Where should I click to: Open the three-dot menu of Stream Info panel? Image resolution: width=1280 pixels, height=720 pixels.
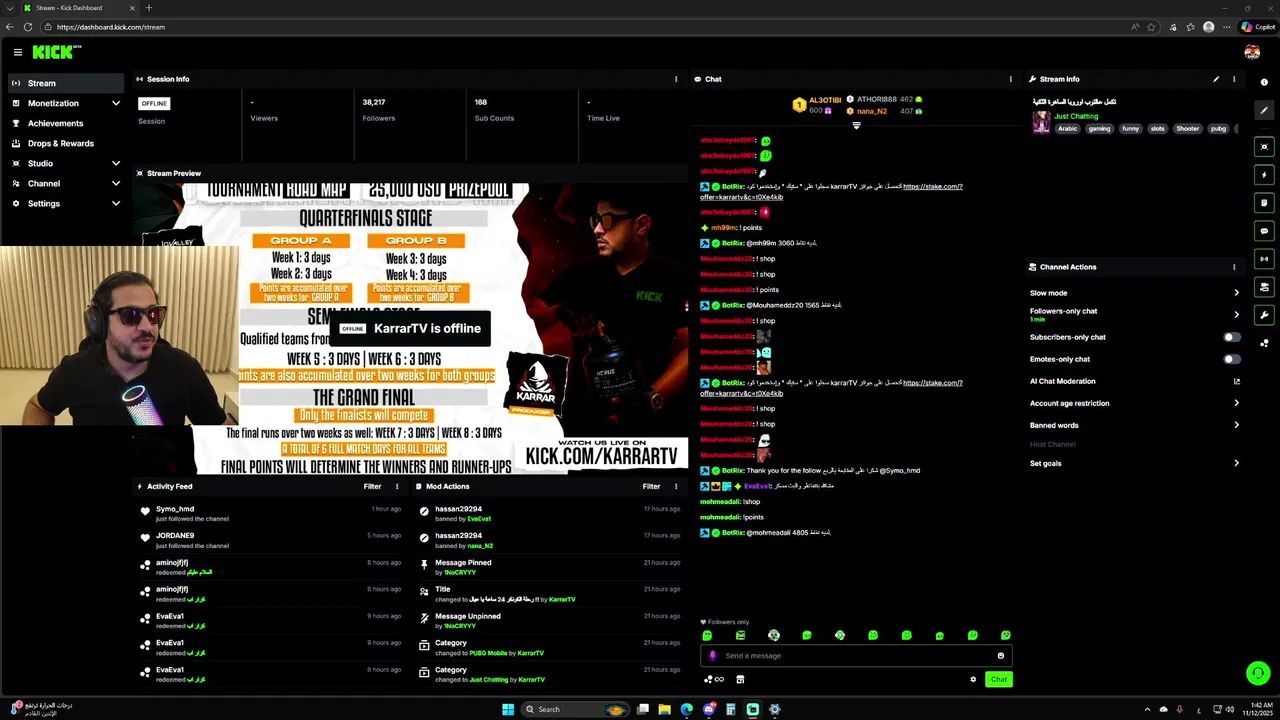pos(1234,79)
